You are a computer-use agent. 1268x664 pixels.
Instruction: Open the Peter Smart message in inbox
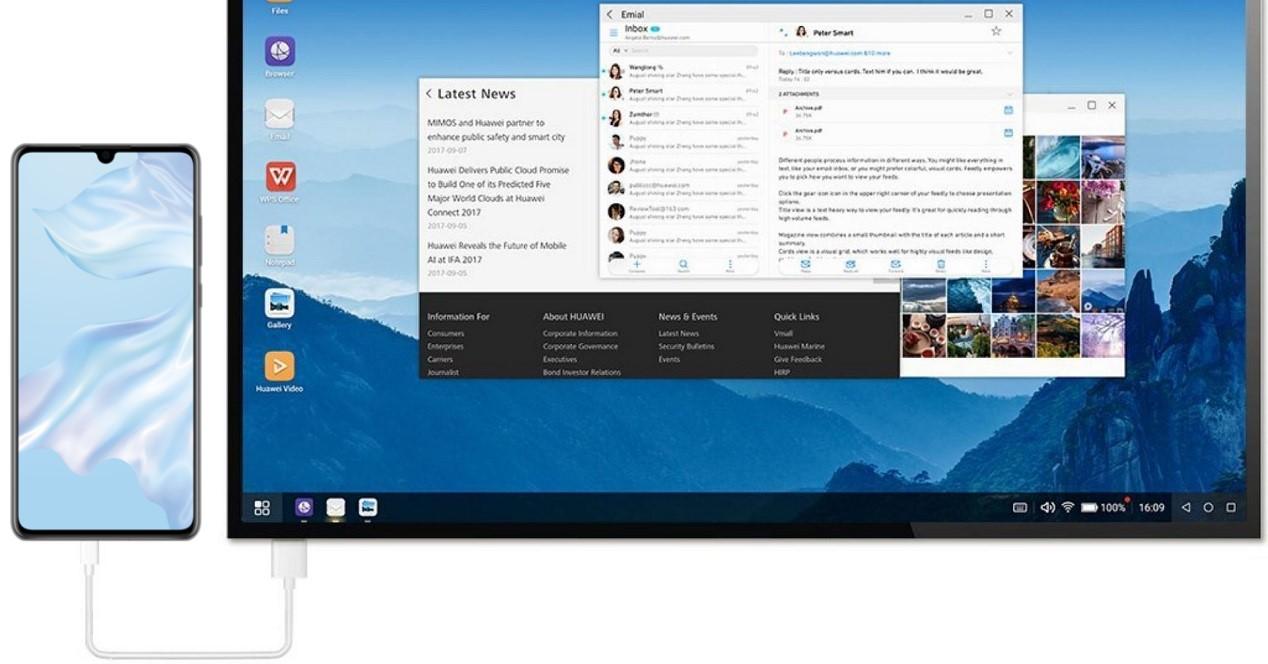coord(681,93)
